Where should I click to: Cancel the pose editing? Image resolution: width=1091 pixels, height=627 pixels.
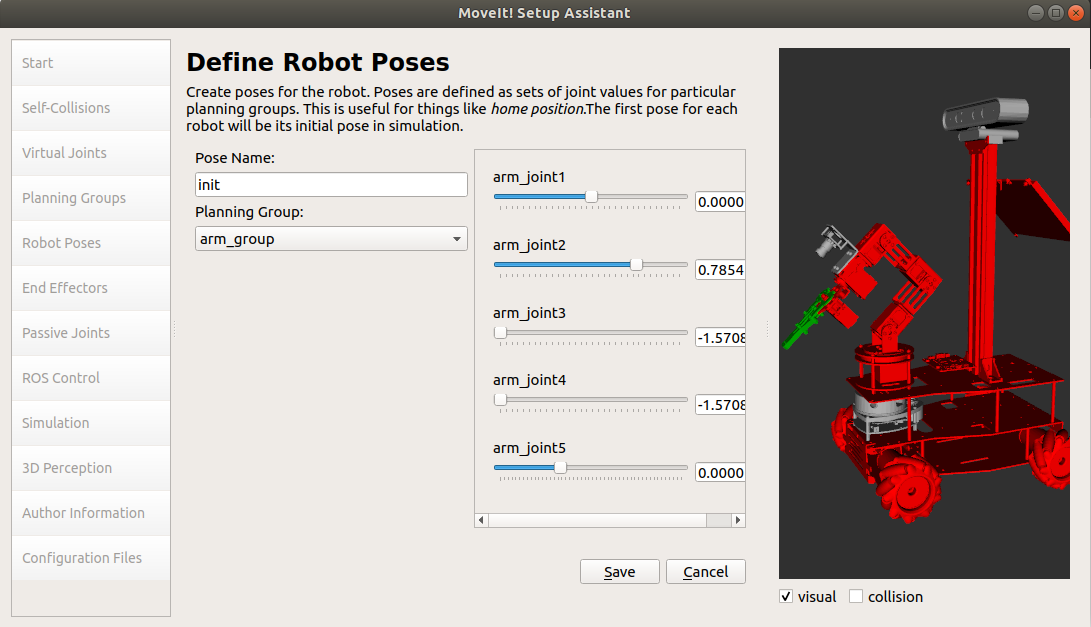[706, 571]
